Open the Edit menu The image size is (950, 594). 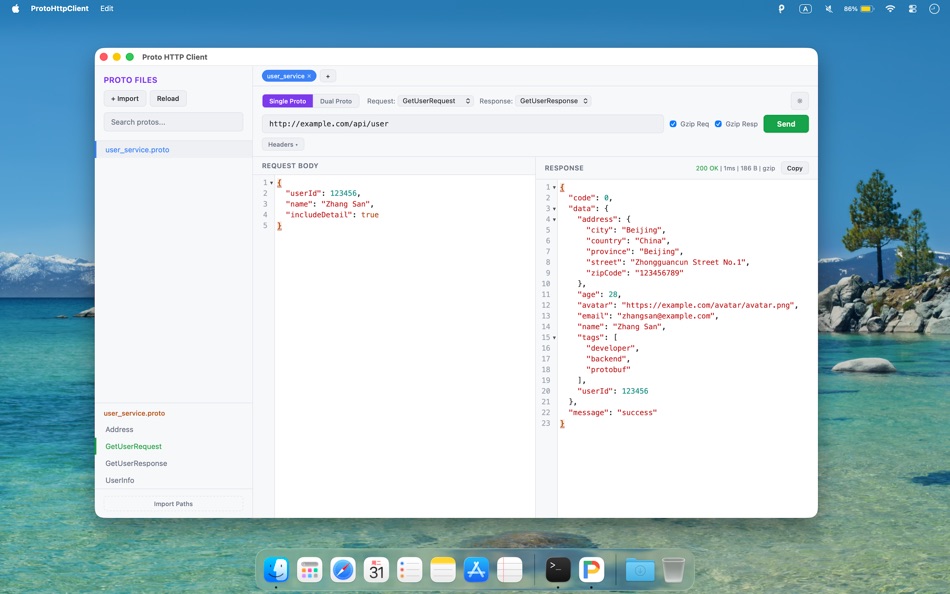click(x=107, y=8)
